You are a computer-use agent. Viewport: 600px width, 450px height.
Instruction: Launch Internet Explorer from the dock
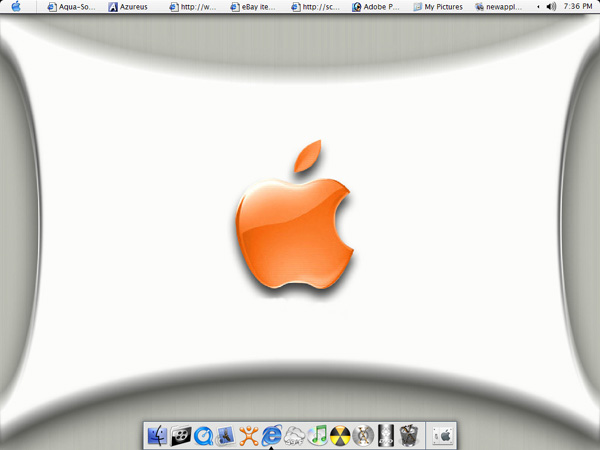point(272,435)
